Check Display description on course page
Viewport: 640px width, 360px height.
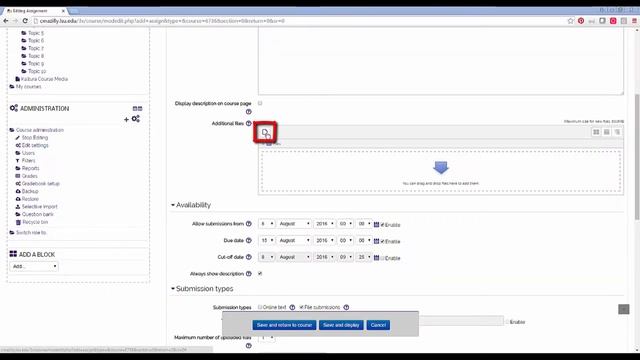pos(260,103)
